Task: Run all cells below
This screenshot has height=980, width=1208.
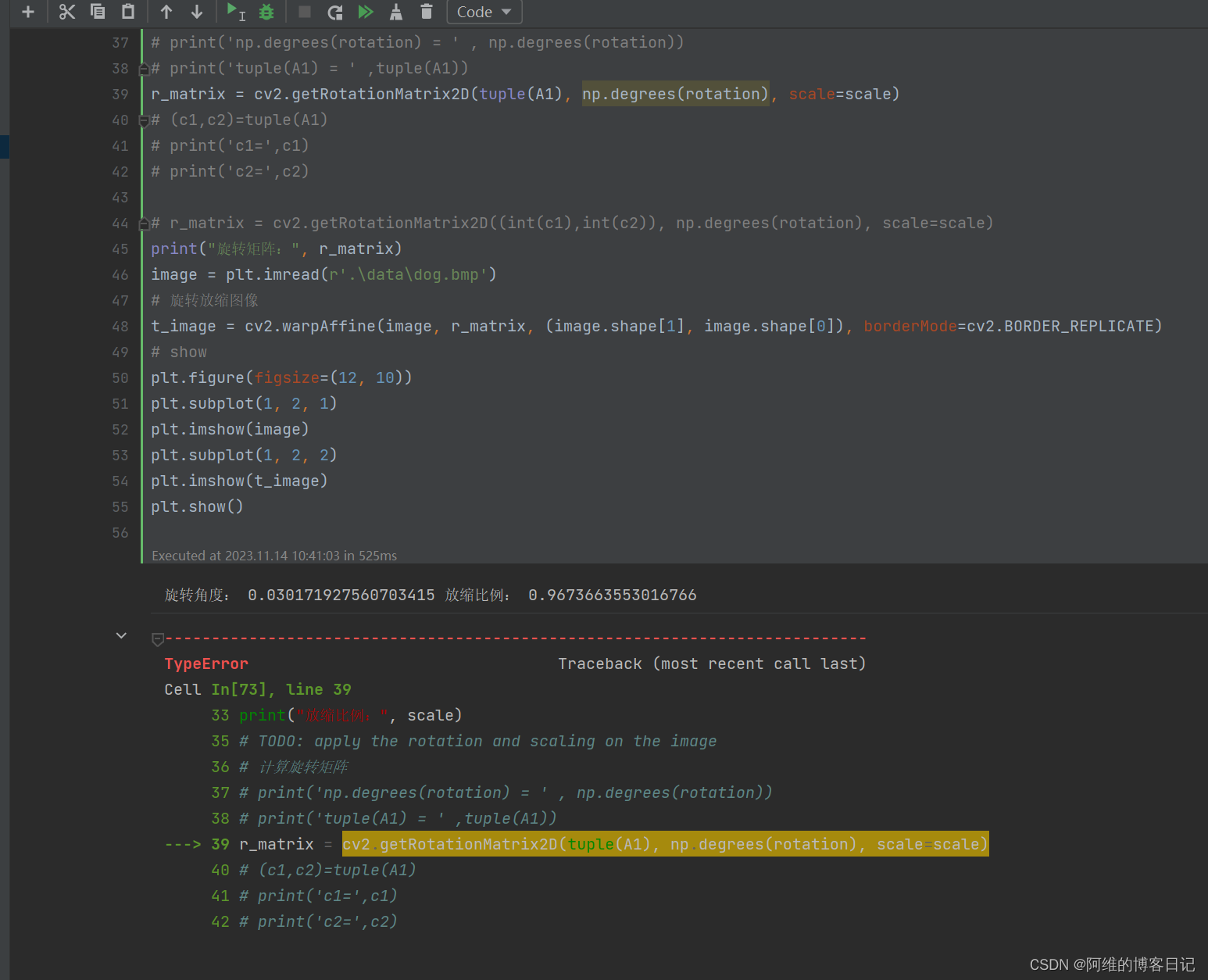Action: pyautogui.click(x=366, y=12)
